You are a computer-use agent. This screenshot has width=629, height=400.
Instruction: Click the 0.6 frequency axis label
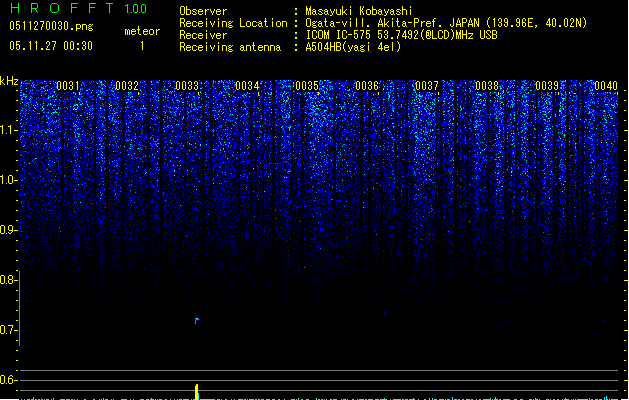coord(8,380)
